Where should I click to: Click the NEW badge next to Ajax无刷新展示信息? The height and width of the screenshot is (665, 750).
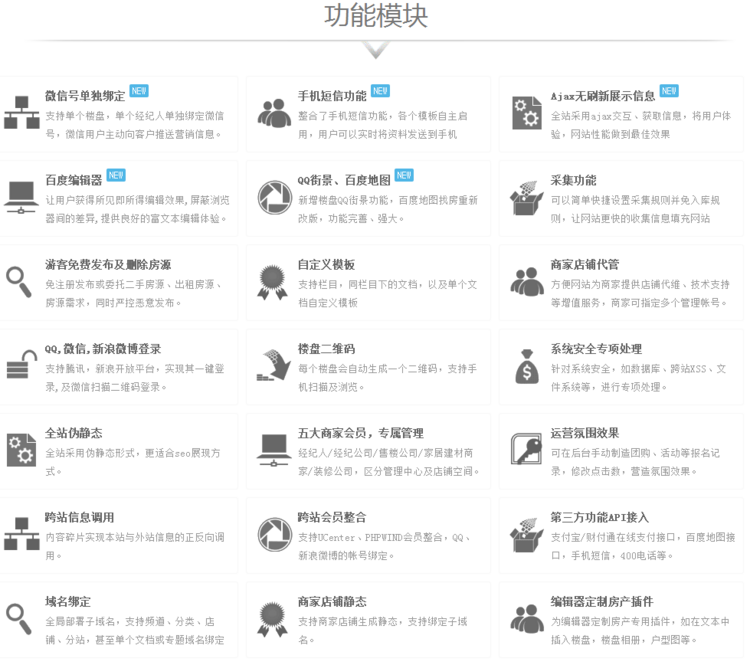click(x=669, y=91)
